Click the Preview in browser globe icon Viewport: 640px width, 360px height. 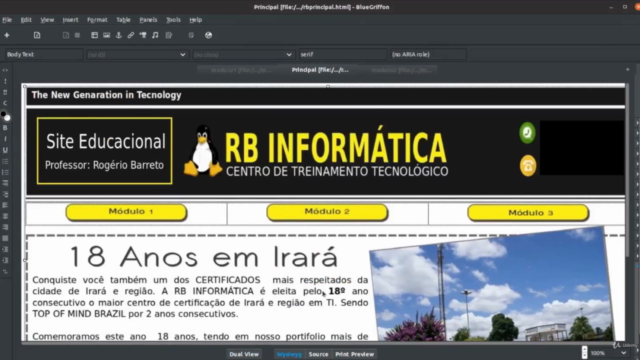tap(209, 35)
